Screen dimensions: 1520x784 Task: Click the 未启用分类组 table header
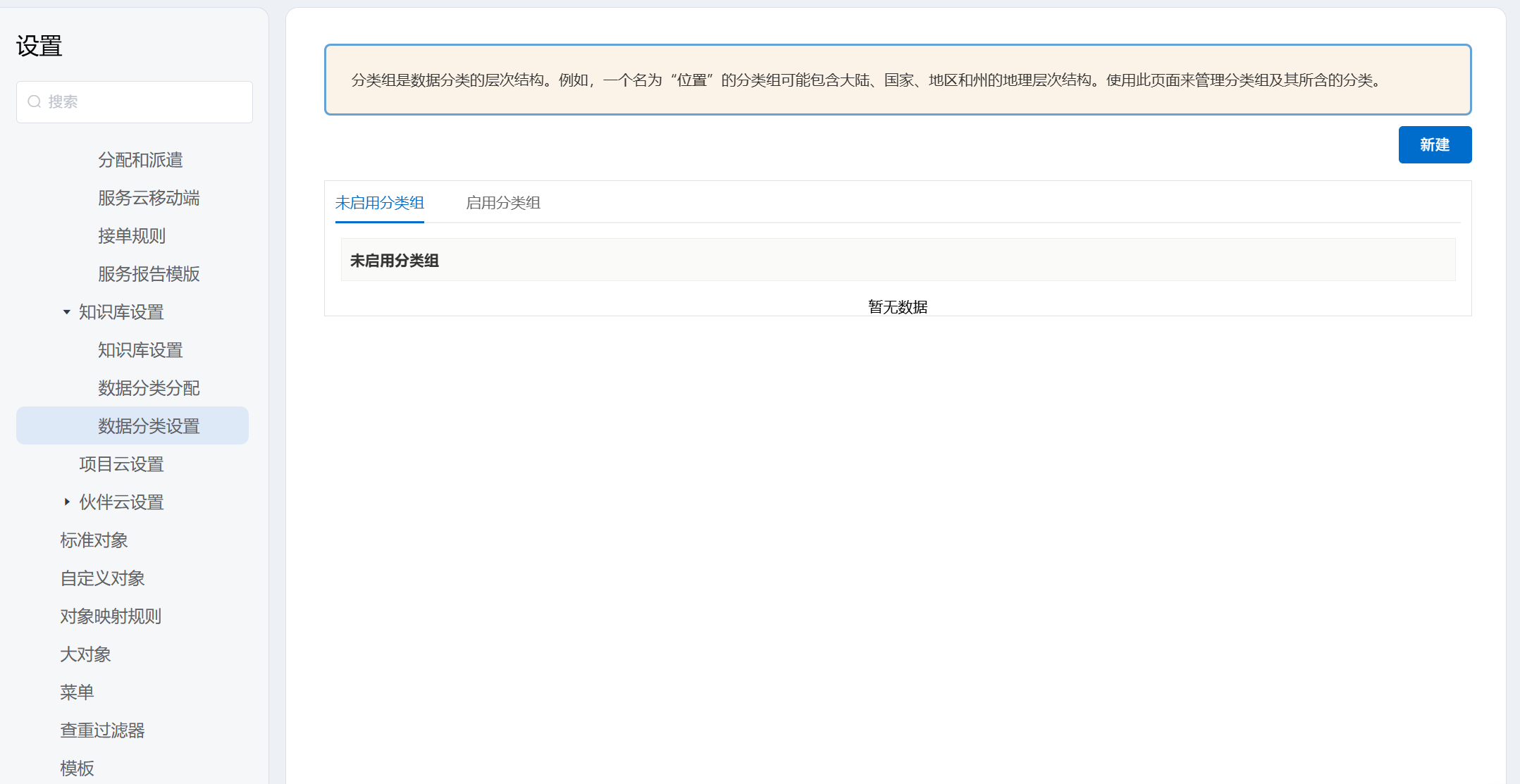coord(395,261)
